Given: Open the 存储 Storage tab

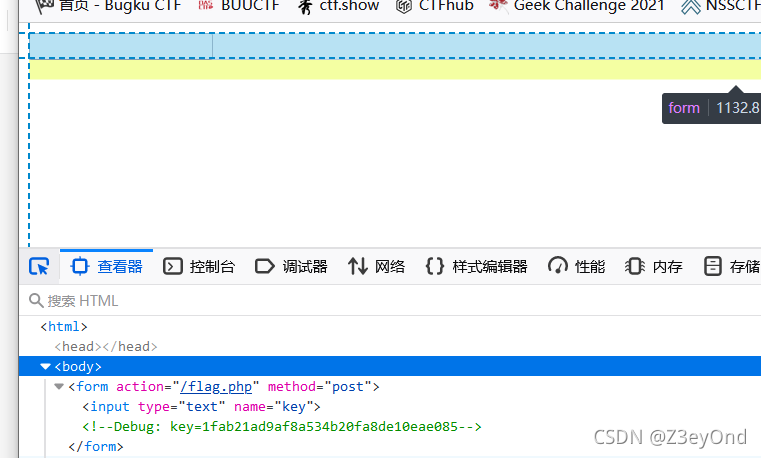Looking at the screenshot, I should (x=731, y=266).
